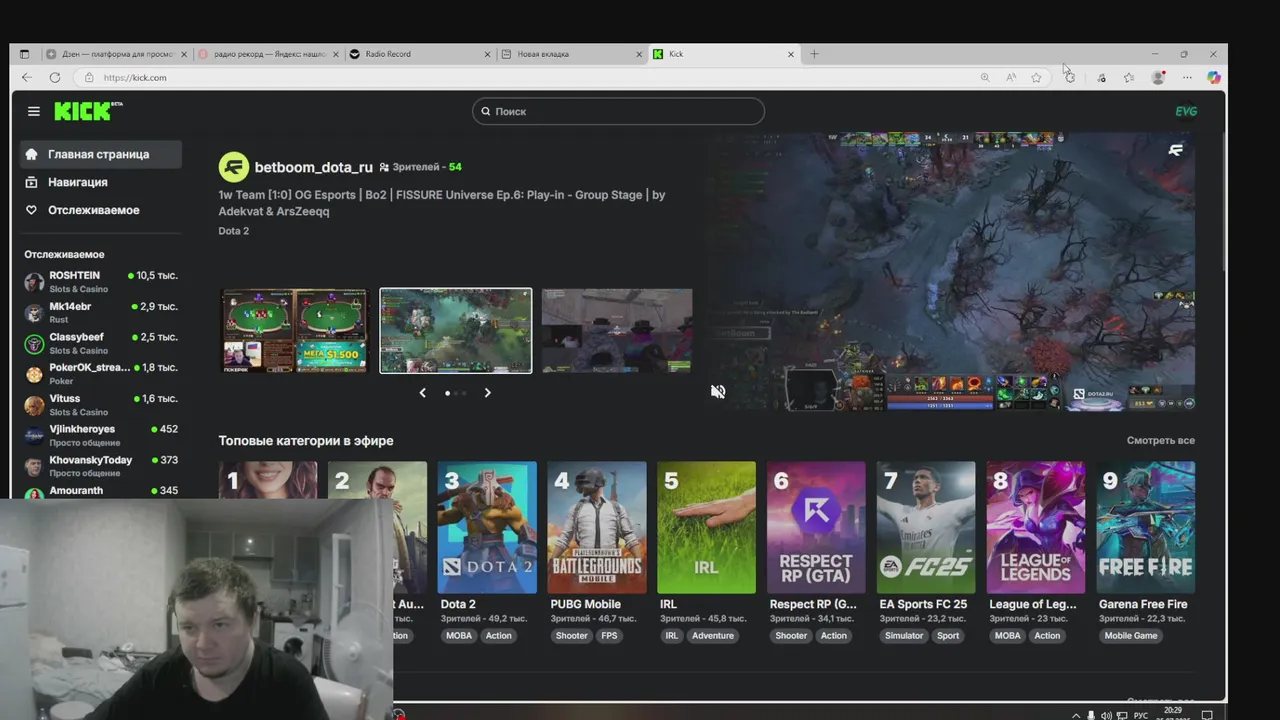Select the highlighted Dota stream thumbnail
Screen dimensions: 1280x720
point(456,331)
